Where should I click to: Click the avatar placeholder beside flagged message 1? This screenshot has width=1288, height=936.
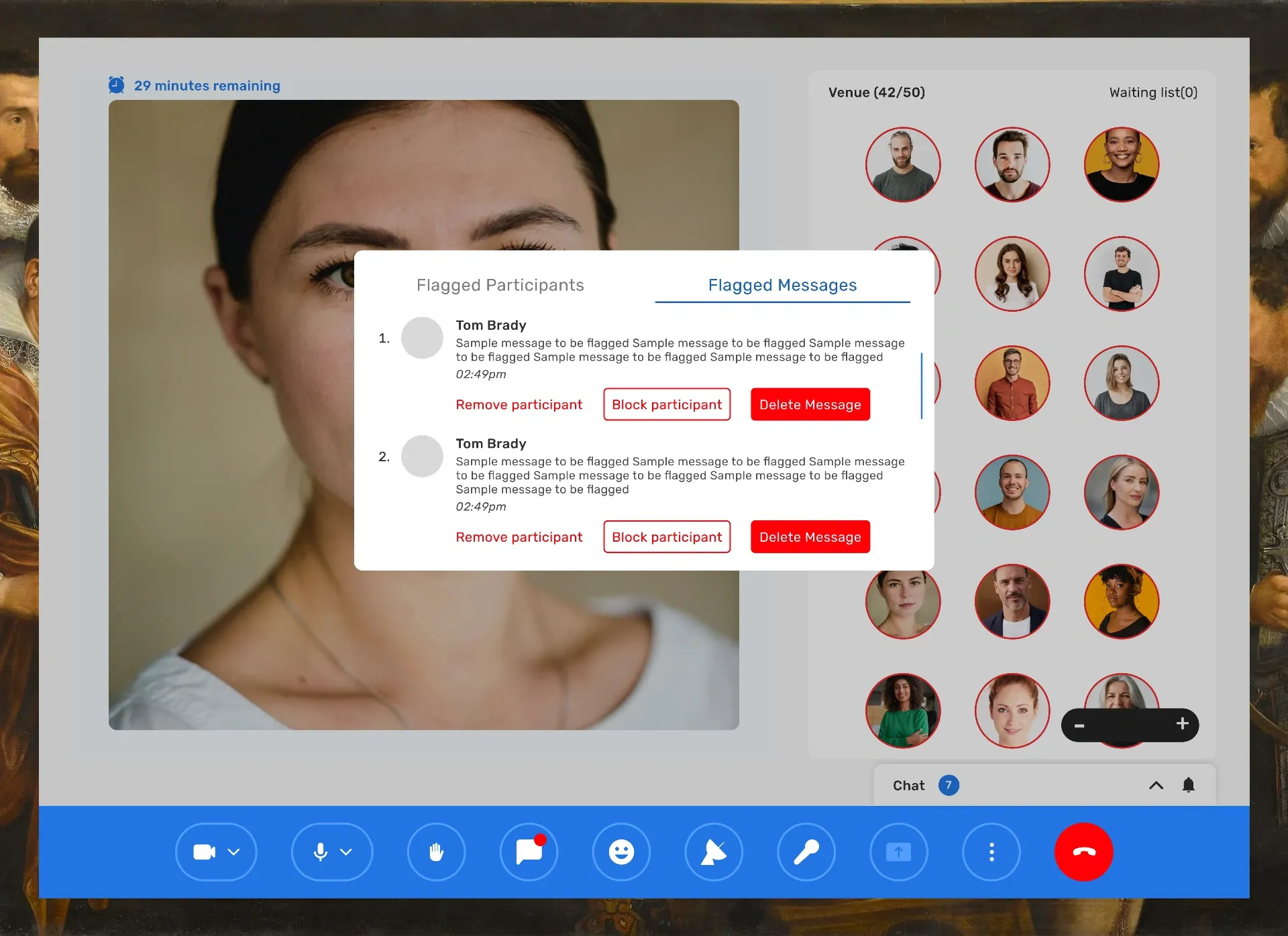click(422, 338)
